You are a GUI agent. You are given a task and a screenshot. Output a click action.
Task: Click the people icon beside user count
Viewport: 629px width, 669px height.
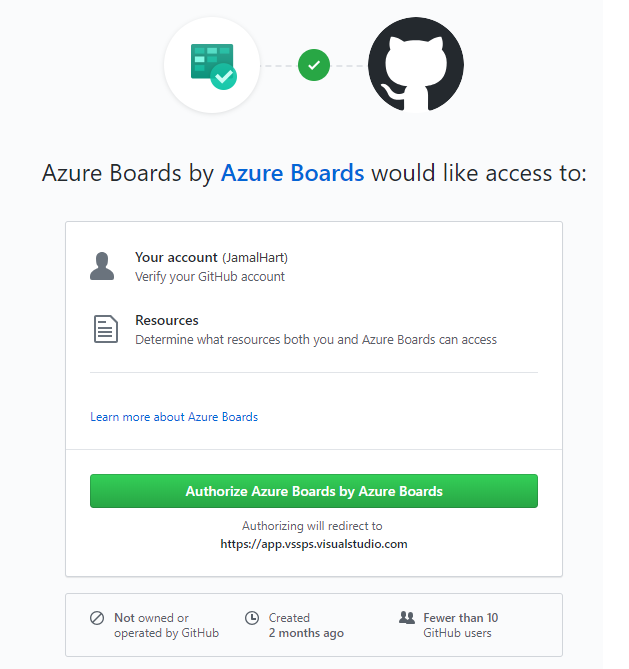tap(406, 618)
